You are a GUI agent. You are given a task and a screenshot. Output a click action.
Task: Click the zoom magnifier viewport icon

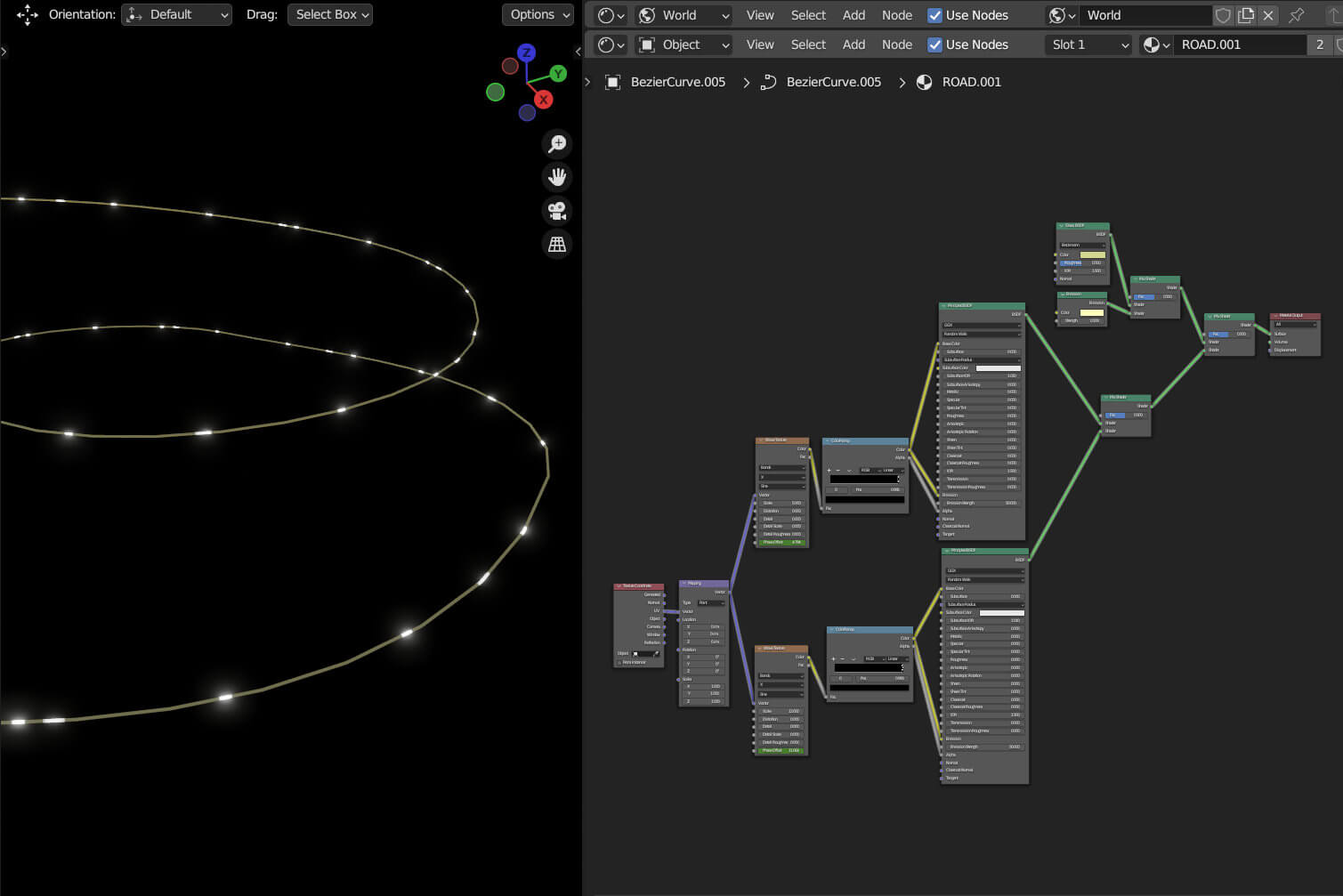click(x=557, y=144)
